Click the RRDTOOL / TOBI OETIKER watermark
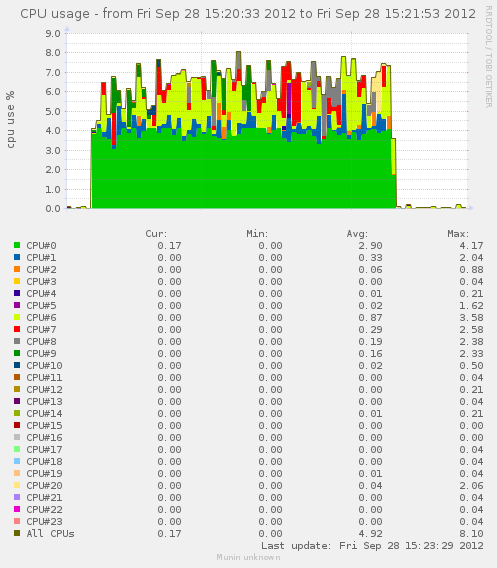The width and height of the screenshot is (497, 568). pos(488,57)
